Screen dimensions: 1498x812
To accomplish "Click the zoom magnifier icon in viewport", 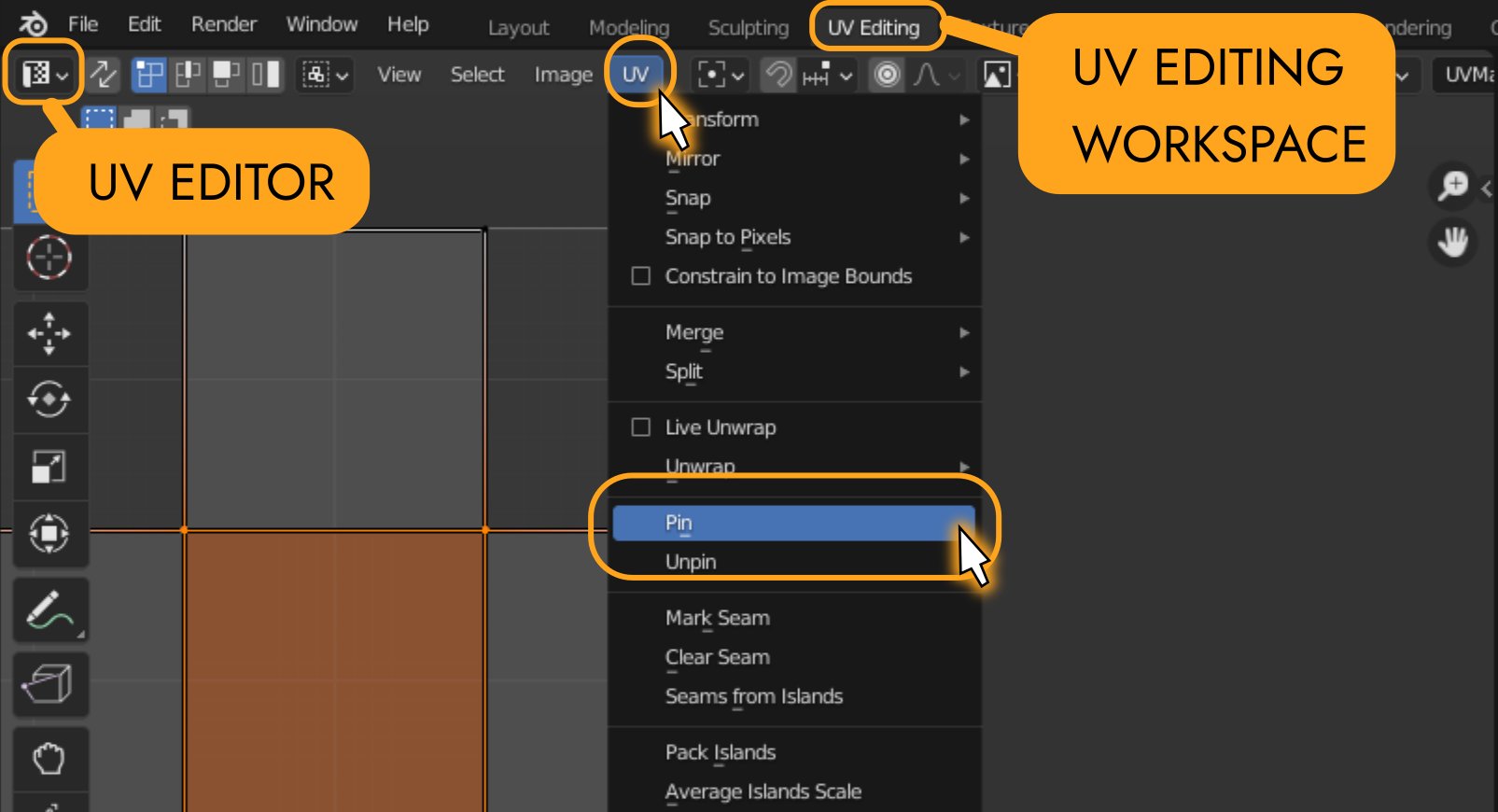I will point(1452,186).
